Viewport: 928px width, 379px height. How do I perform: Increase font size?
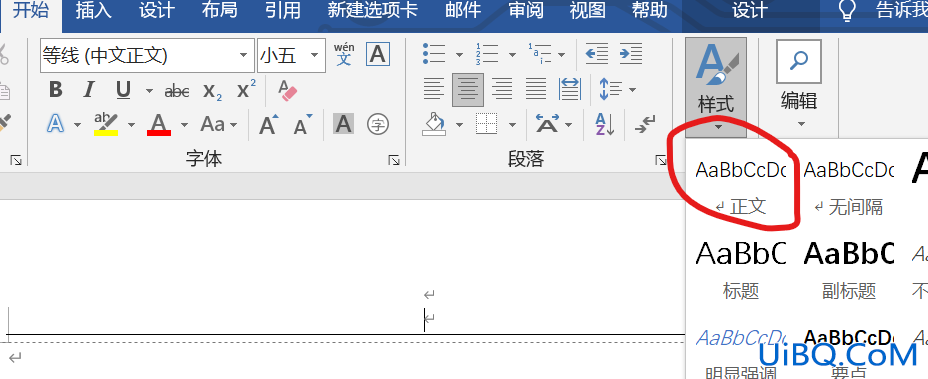coord(269,124)
